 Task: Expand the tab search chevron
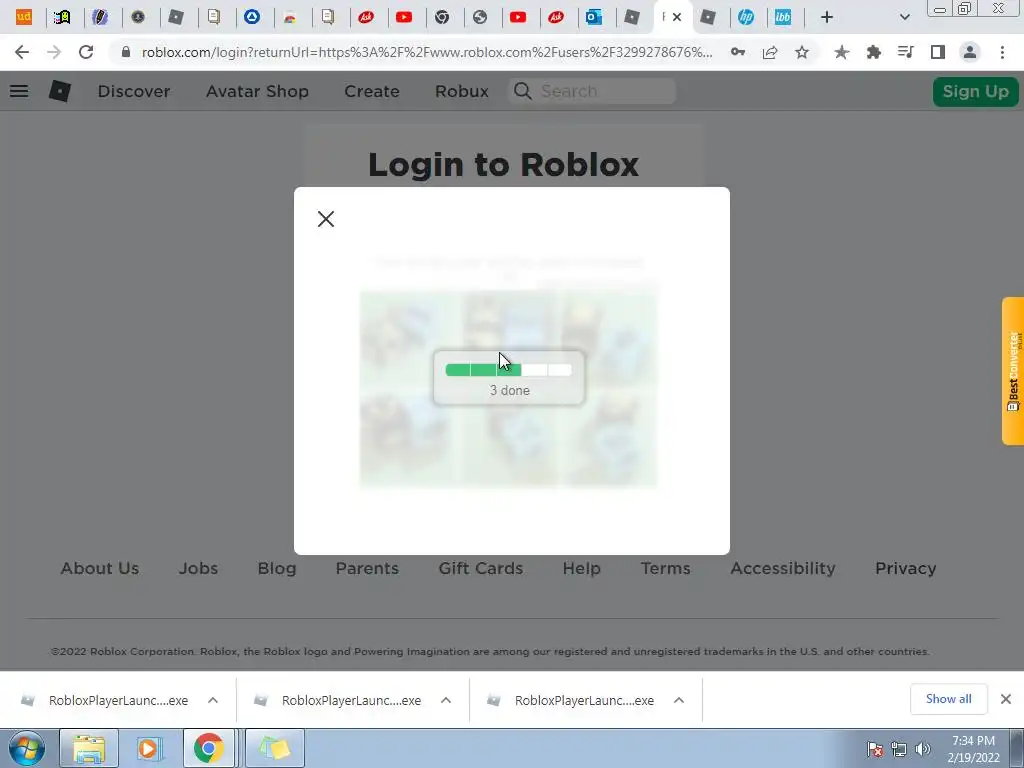click(904, 17)
